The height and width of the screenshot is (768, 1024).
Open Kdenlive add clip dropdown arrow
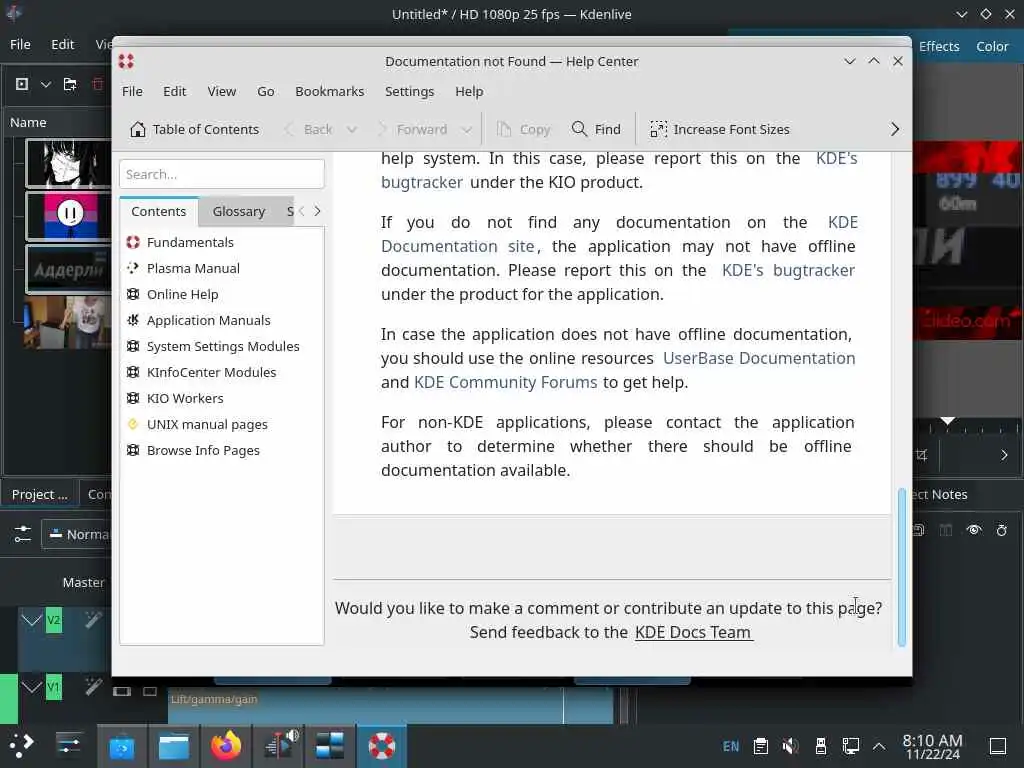46,84
